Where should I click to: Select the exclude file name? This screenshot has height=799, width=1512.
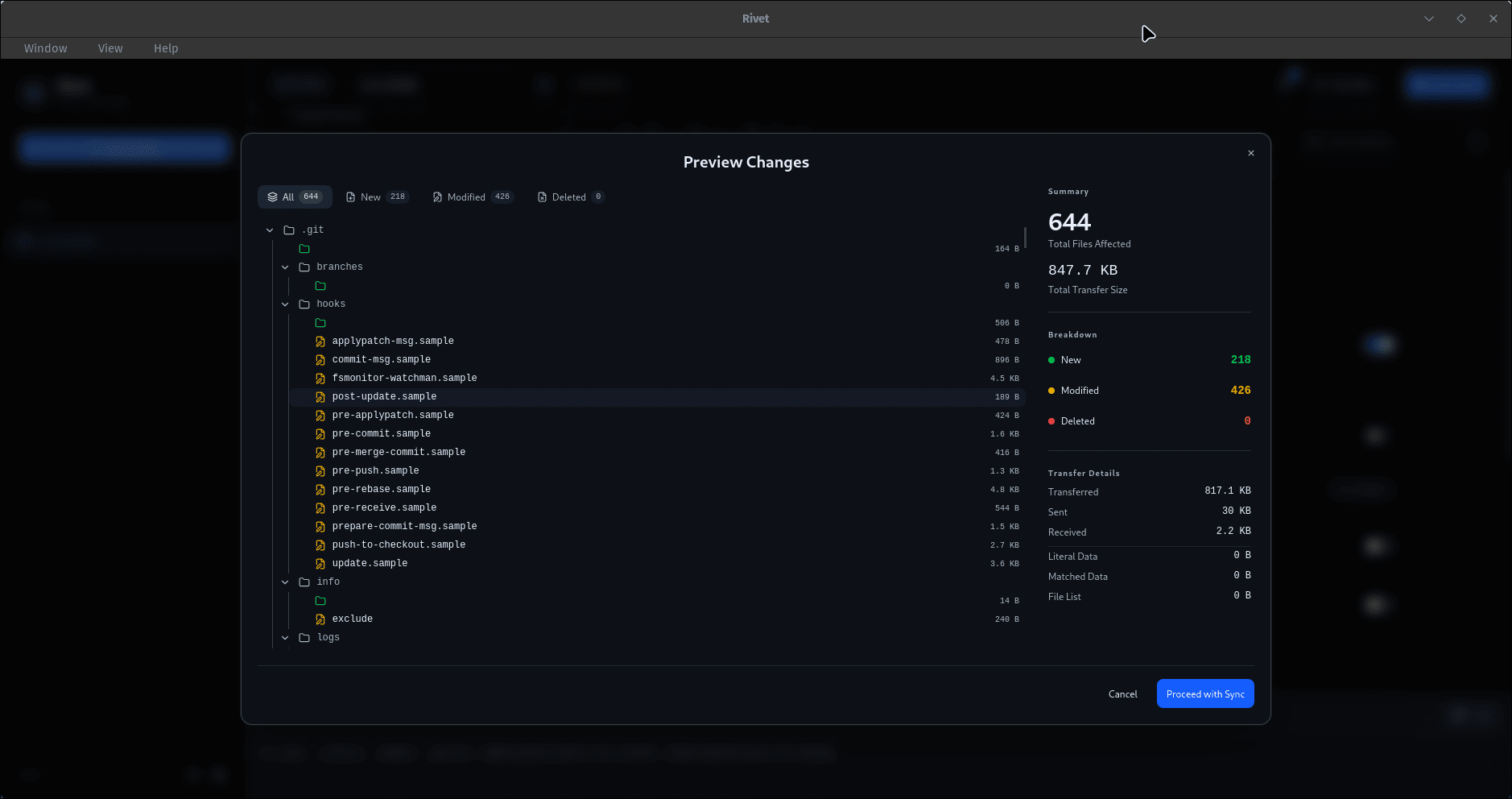coord(353,619)
